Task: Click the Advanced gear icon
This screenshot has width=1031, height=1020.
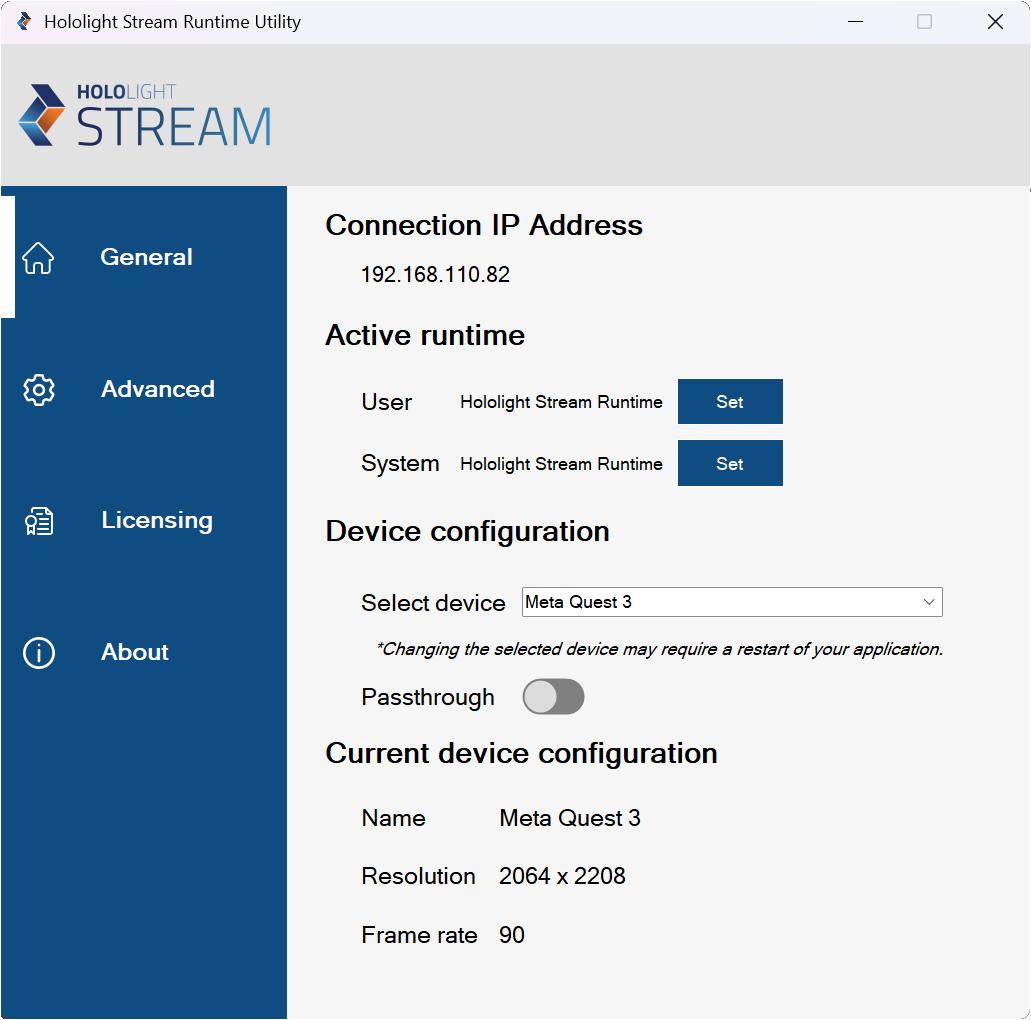Action: [x=39, y=390]
